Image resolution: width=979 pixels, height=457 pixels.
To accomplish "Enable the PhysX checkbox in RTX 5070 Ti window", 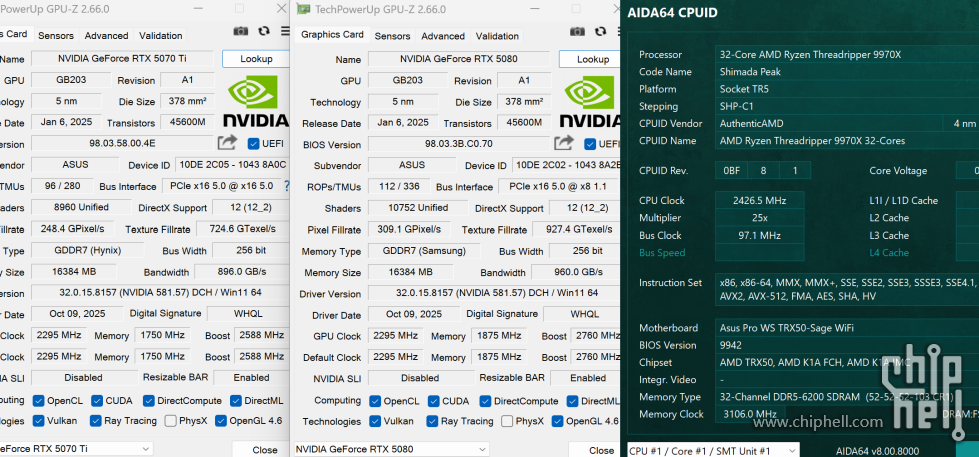I will tap(170, 421).
